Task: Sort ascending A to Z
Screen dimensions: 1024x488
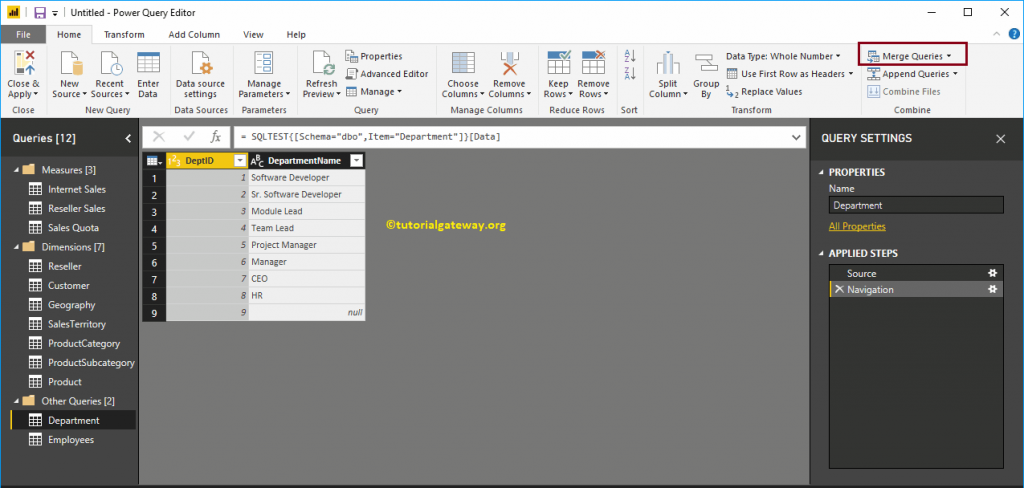Action: click(630, 56)
